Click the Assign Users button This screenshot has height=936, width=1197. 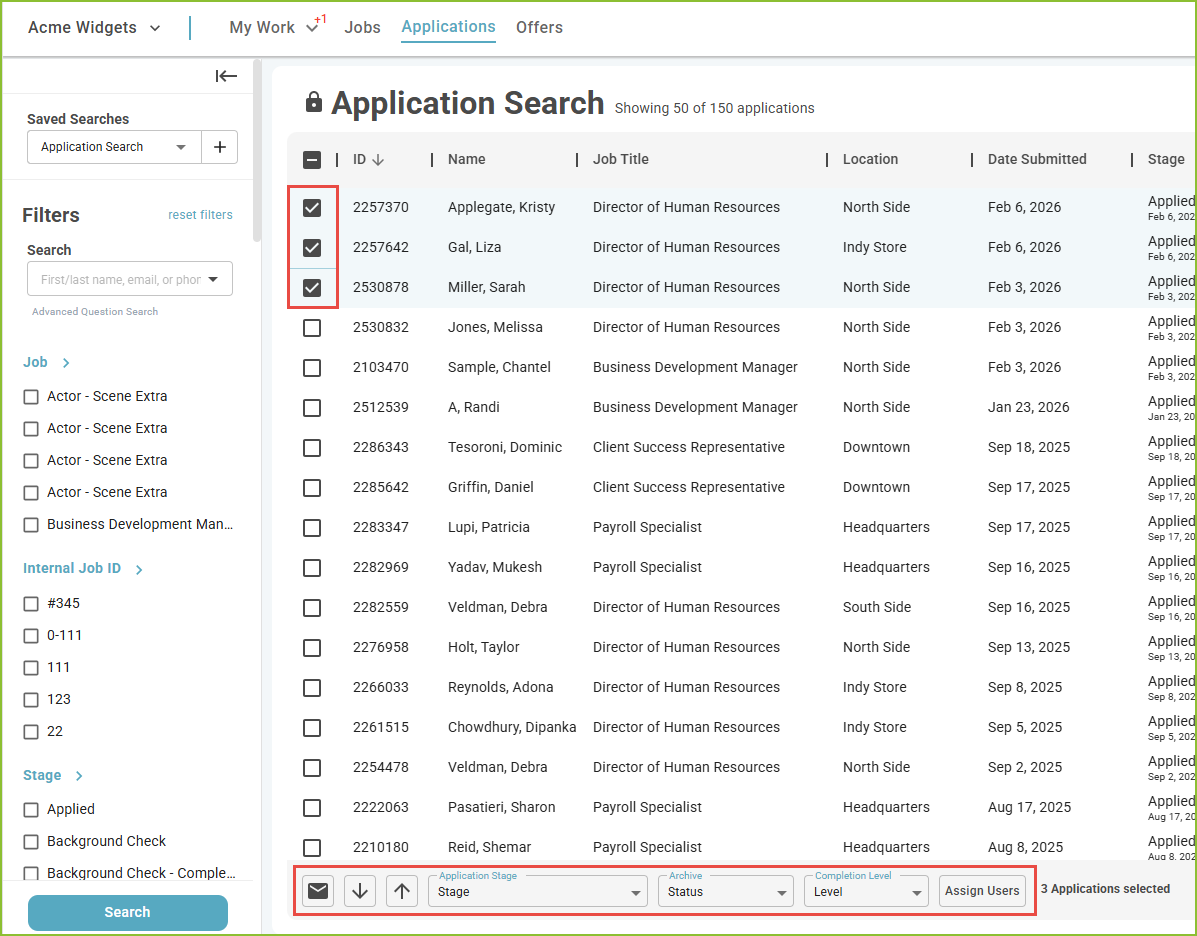(x=982, y=891)
